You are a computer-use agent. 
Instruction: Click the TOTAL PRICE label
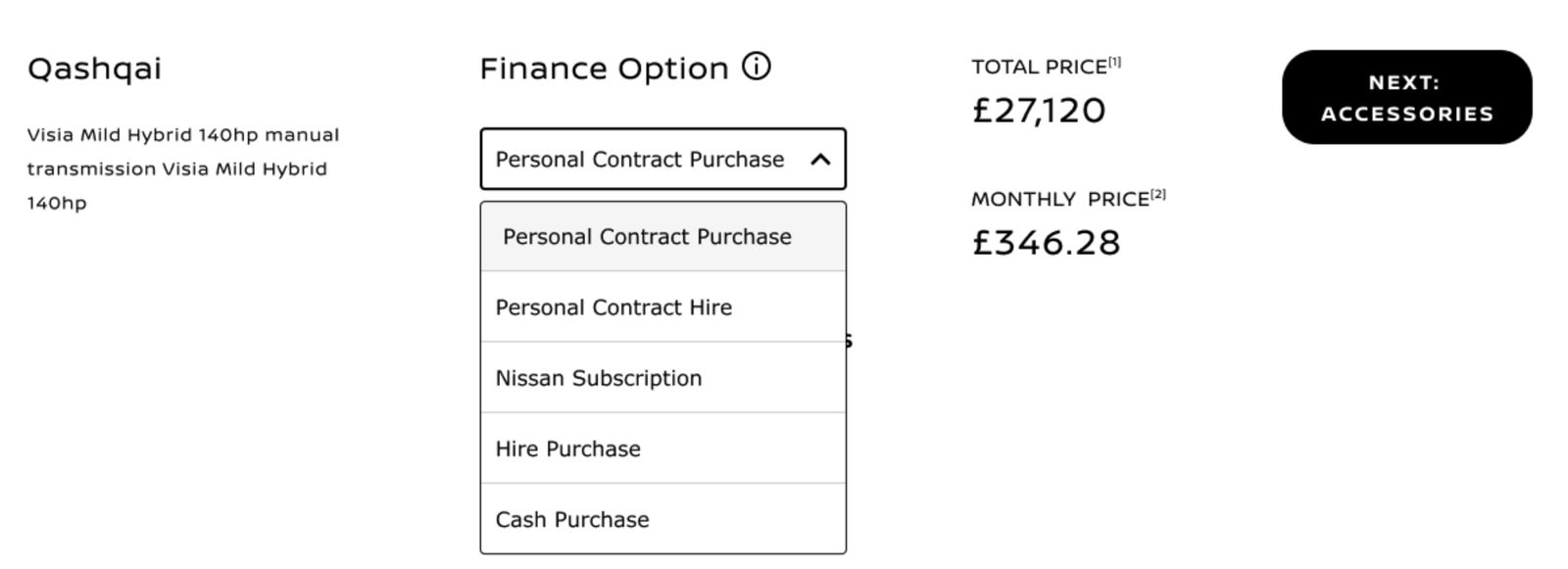(1039, 68)
